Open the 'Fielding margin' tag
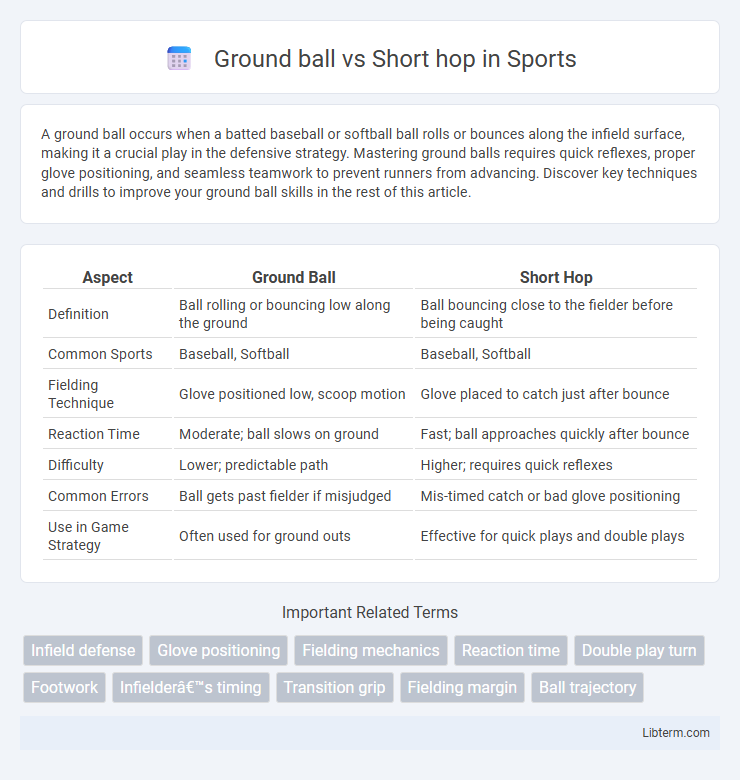The width and height of the screenshot is (740, 780). click(462, 687)
